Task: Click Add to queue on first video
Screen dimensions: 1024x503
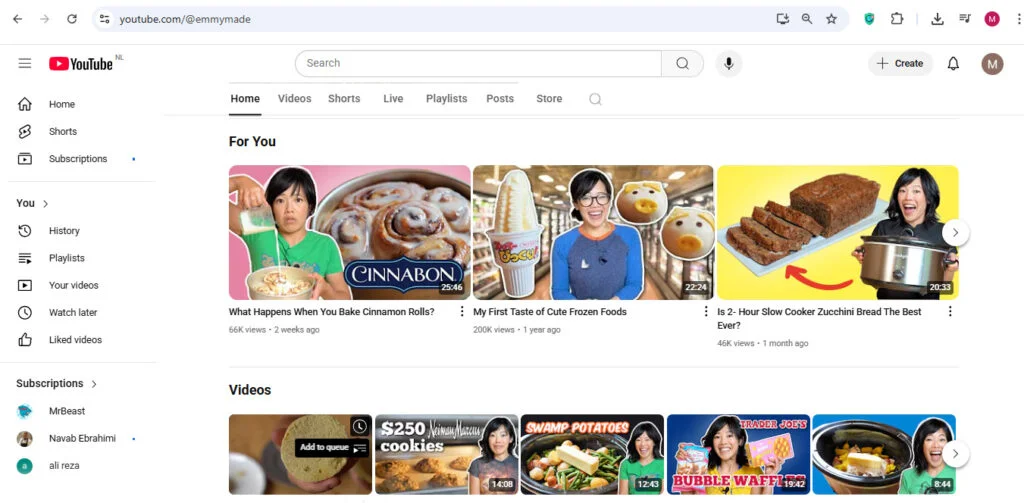Action: [x=359, y=448]
